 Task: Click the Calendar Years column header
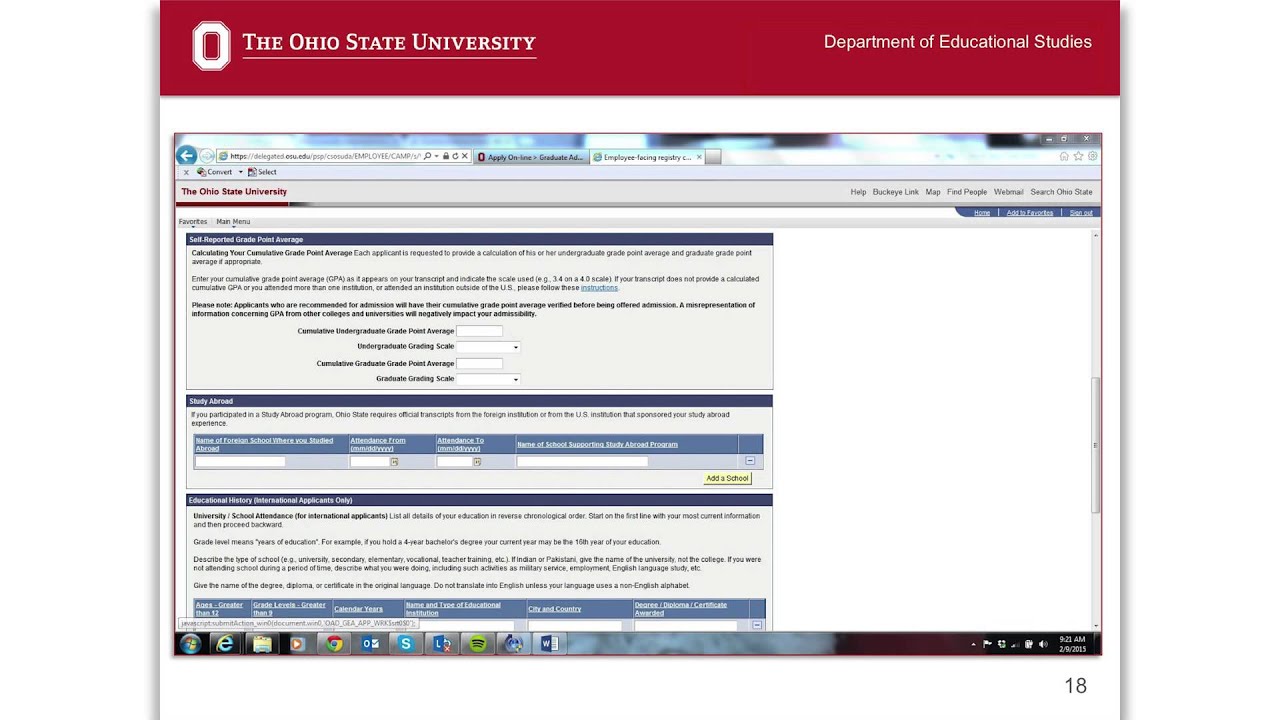[x=358, y=609]
